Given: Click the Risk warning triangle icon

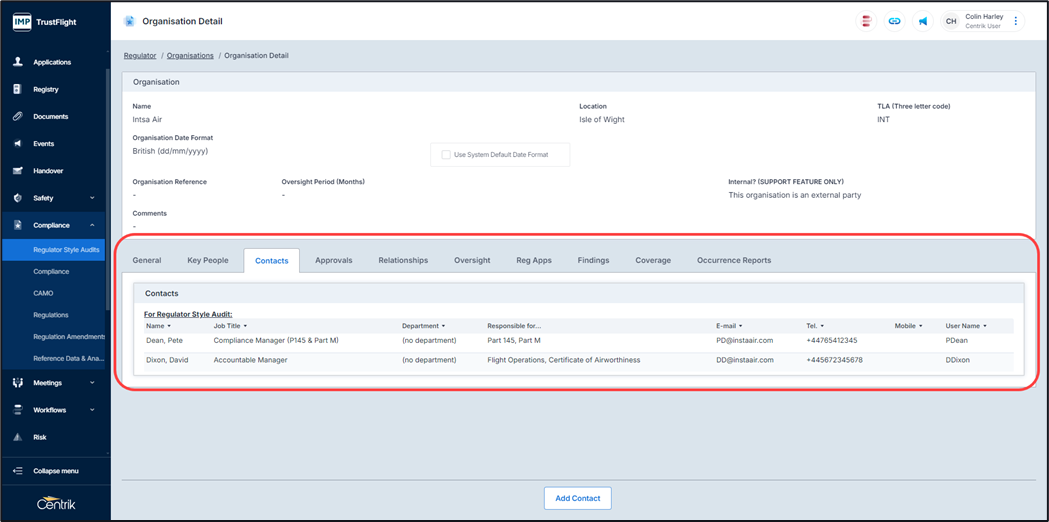Looking at the screenshot, I should pos(17,437).
